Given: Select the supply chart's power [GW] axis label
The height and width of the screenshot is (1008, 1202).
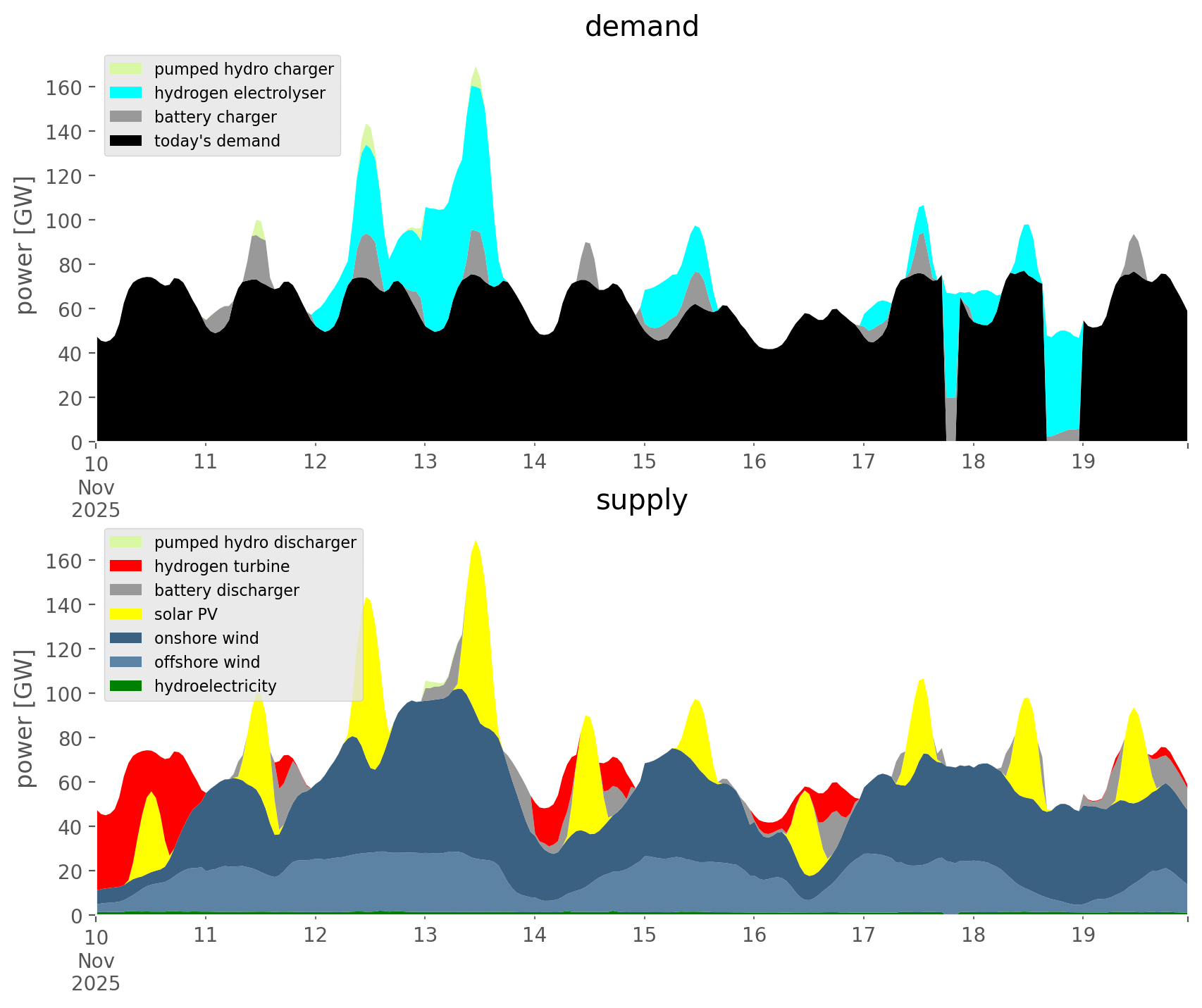Looking at the screenshot, I should [25, 718].
